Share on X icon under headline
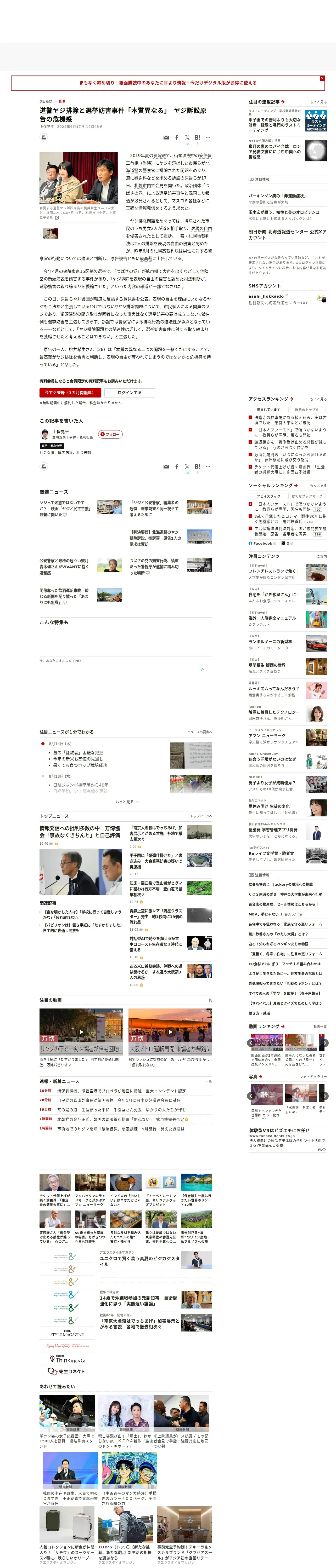This screenshot has width=336, height=1568. point(187,137)
